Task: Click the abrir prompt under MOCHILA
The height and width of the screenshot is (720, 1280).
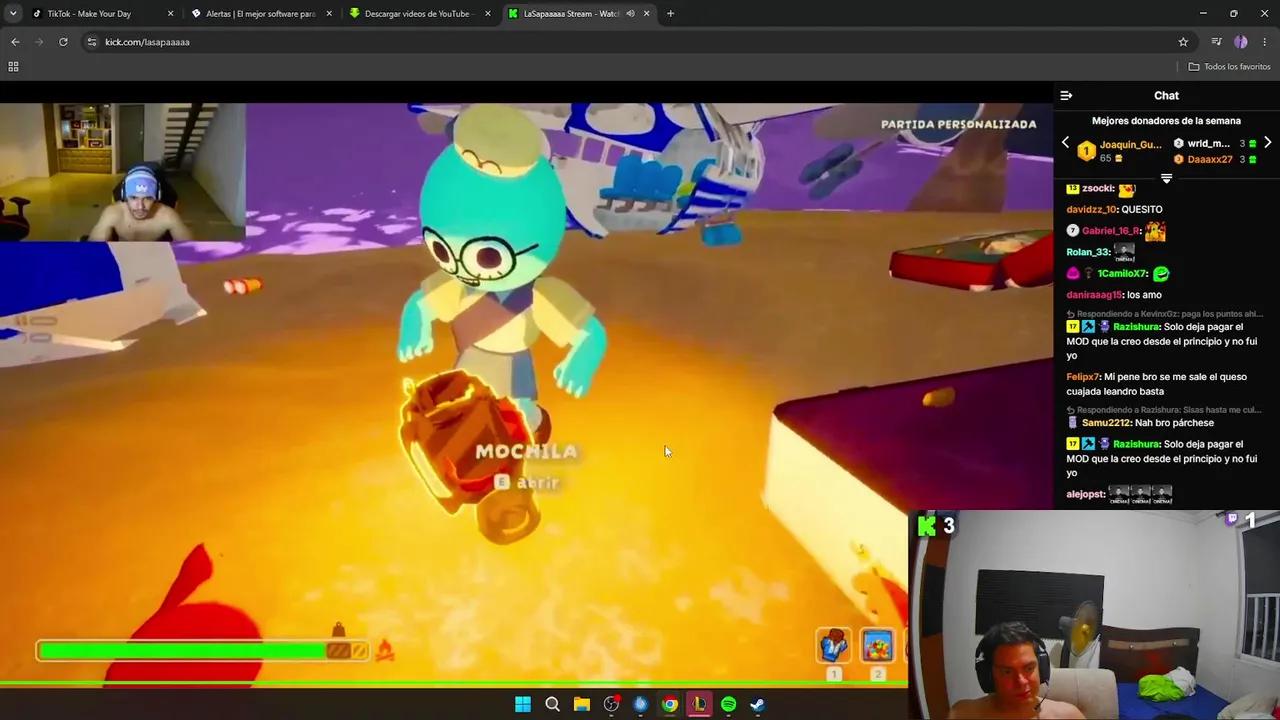Action: click(x=528, y=483)
